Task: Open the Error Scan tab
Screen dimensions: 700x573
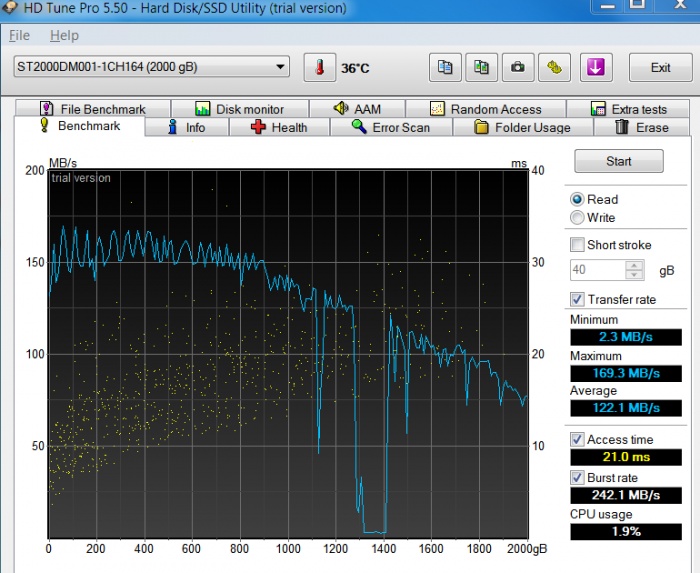Action: [x=390, y=128]
